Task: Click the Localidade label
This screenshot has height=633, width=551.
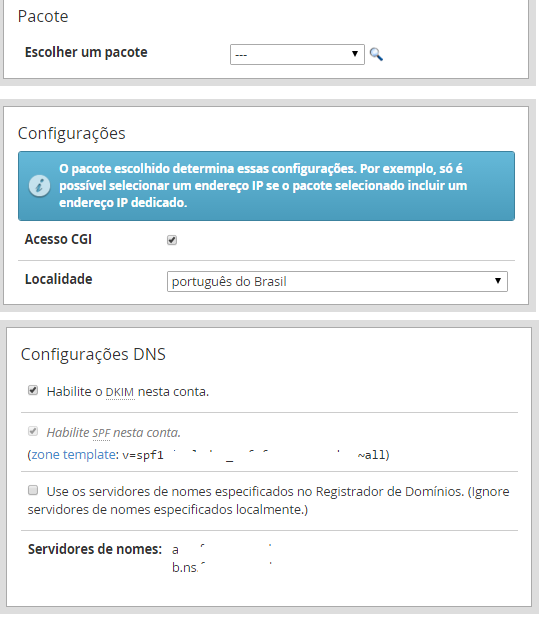Action: pos(59,279)
